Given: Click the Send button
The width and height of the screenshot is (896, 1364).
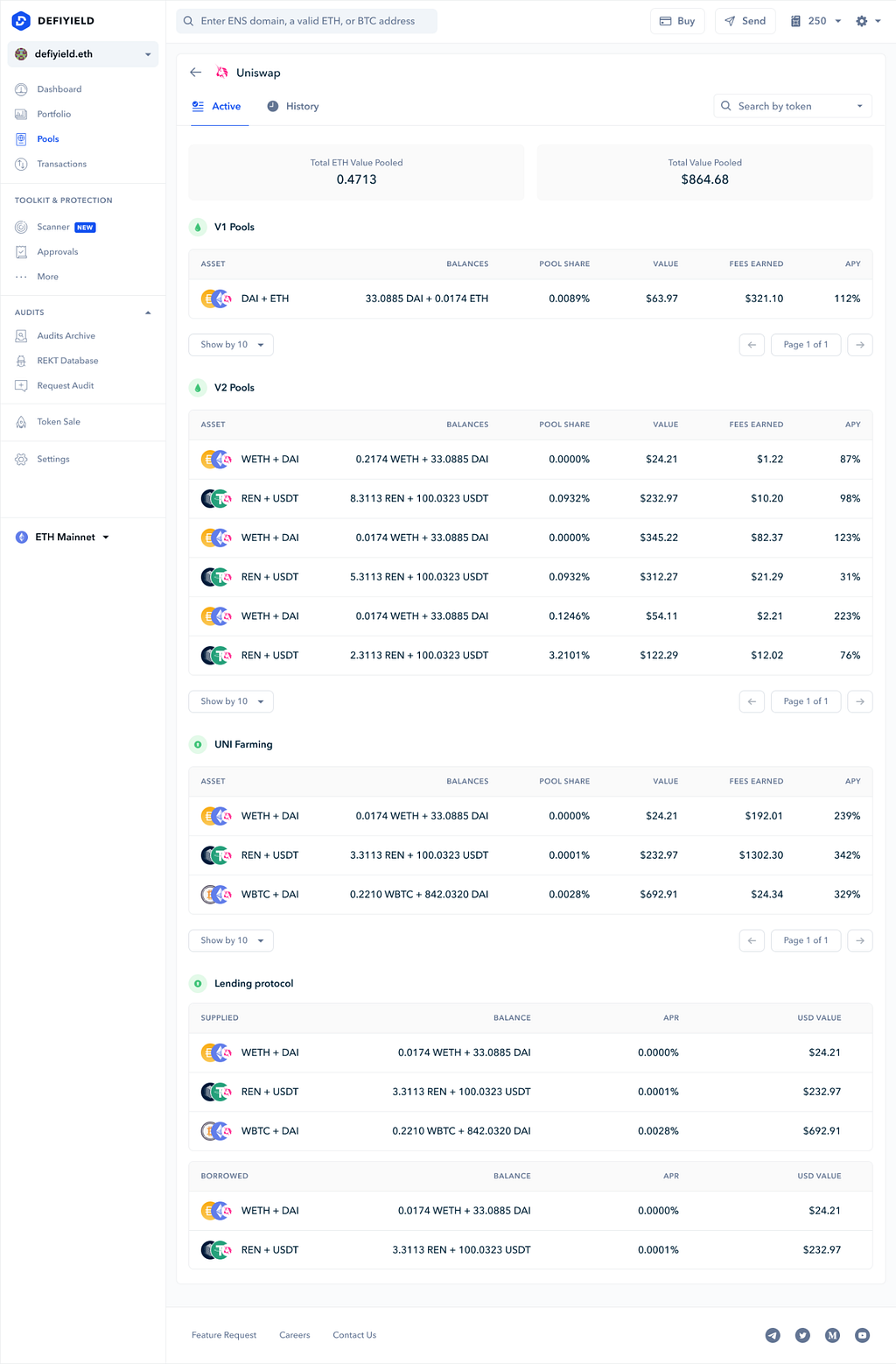Looking at the screenshot, I should 745,21.
